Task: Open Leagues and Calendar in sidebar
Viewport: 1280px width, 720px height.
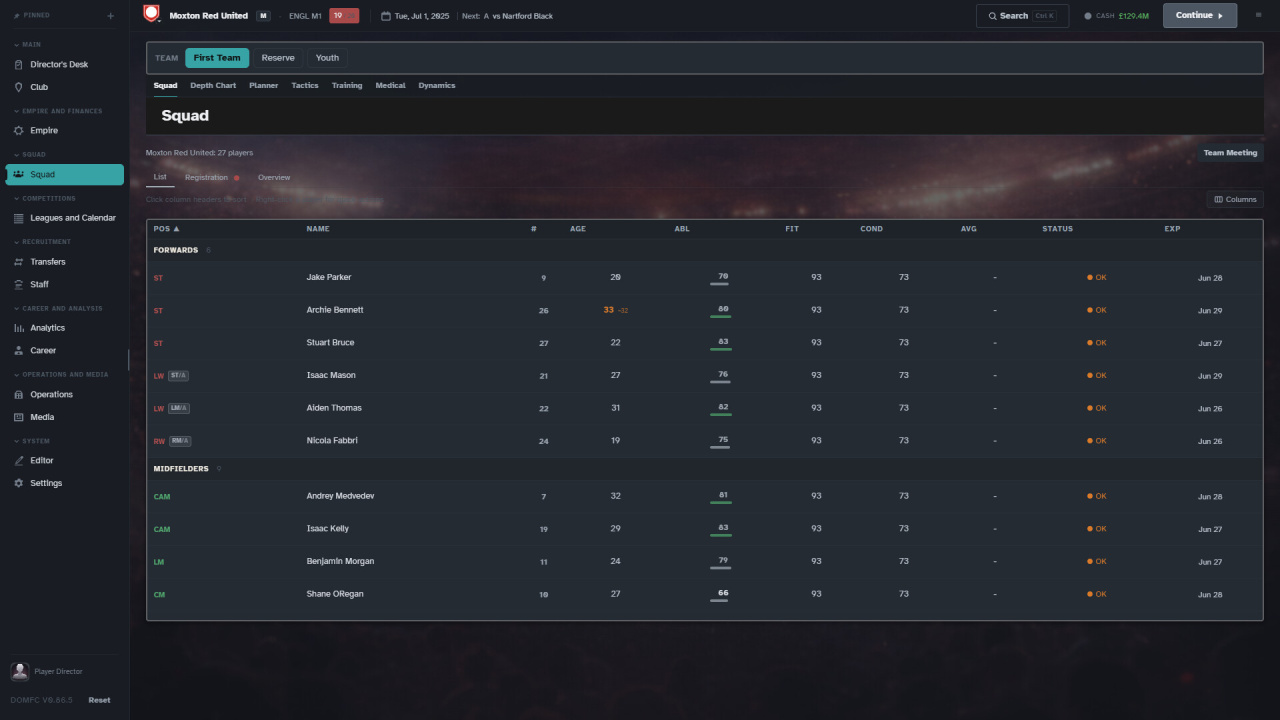Action: pos(65,218)
